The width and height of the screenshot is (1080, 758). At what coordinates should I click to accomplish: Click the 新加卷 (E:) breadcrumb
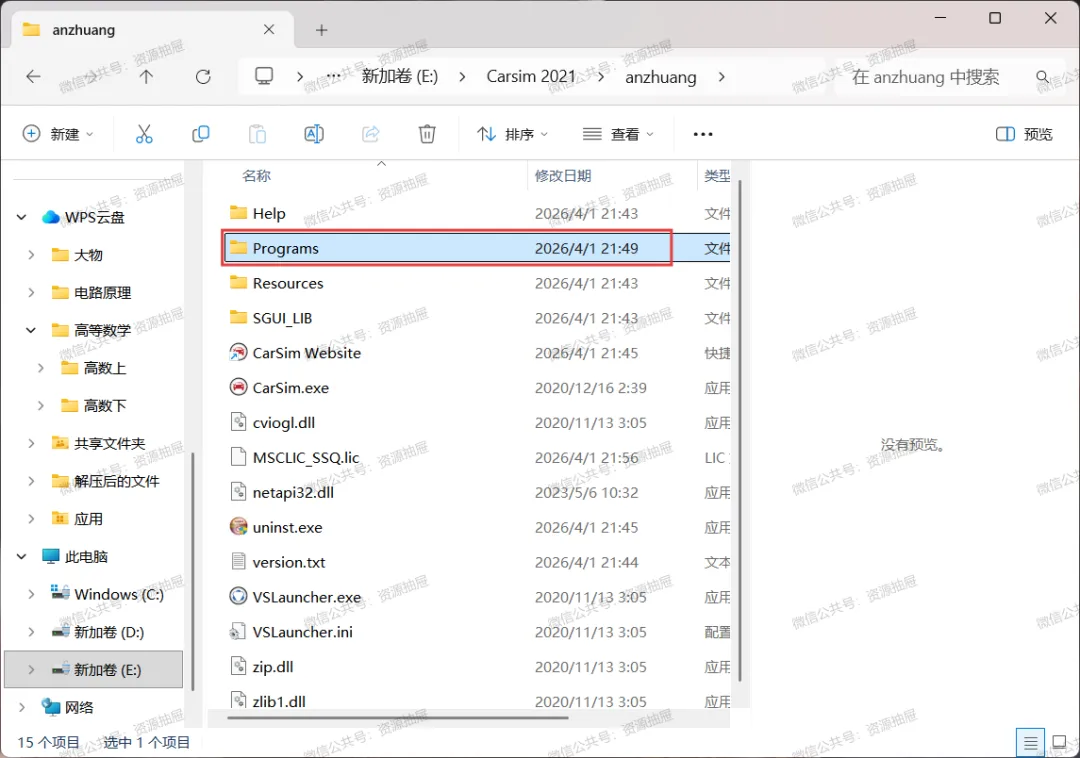400,76
